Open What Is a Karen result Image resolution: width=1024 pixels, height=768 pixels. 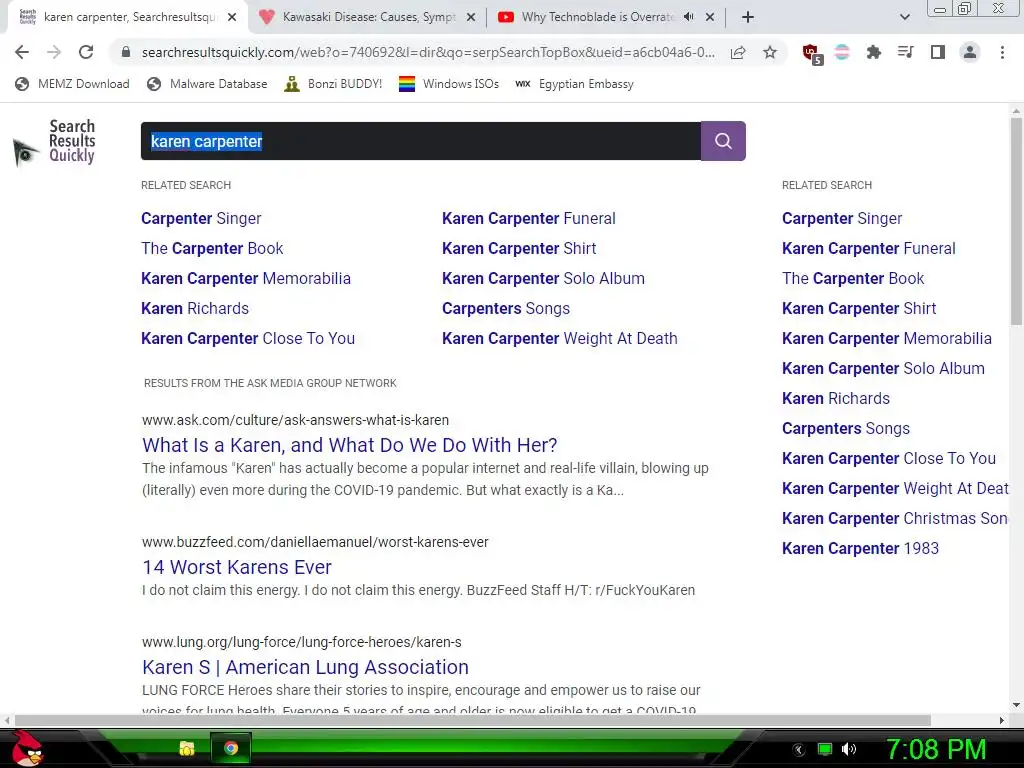point(350,445)
